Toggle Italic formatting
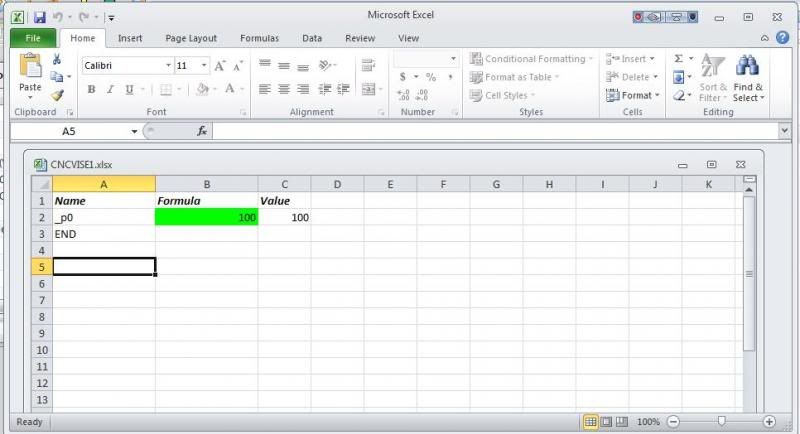 point(110,89)
